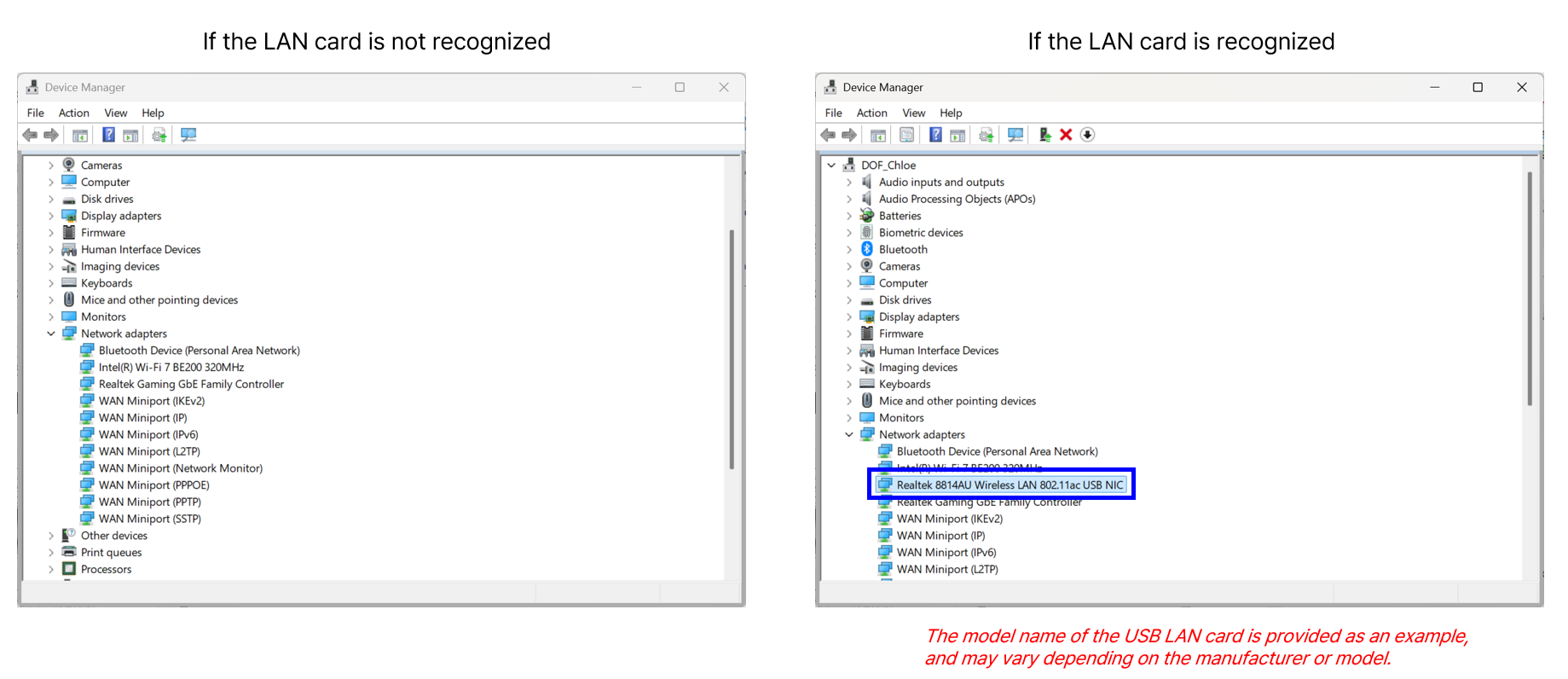Click vertical scrollbar in left Device Manager window
This screenshot has height=679, width=1568.
732,350
